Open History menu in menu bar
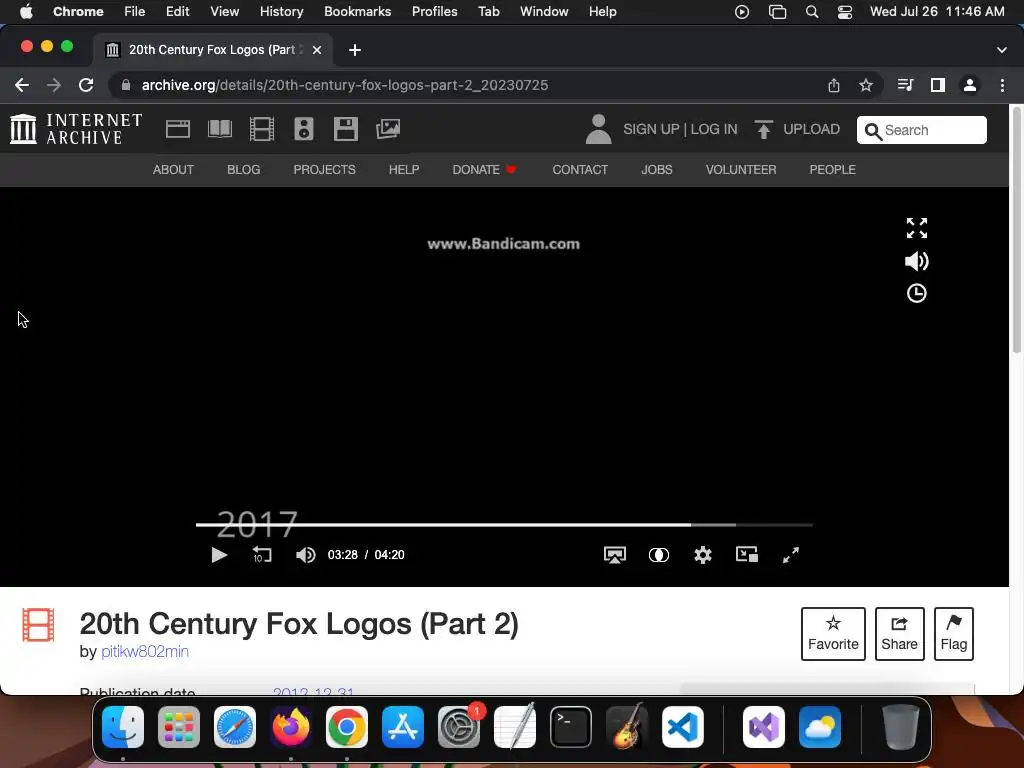1024x768 pixels. [x=281, y=11]
